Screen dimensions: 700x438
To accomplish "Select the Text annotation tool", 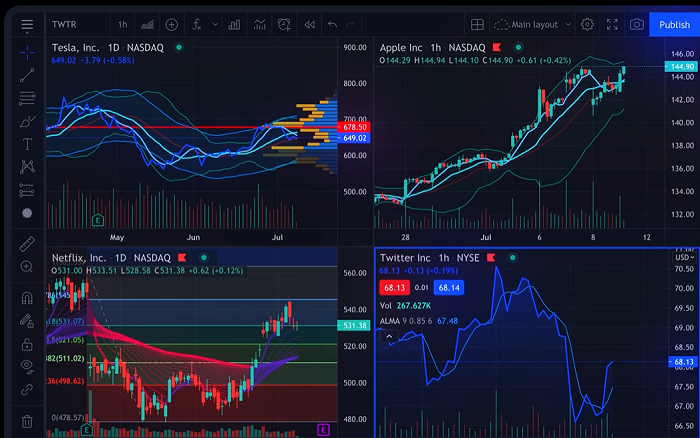I will click(x=27, y=144).
